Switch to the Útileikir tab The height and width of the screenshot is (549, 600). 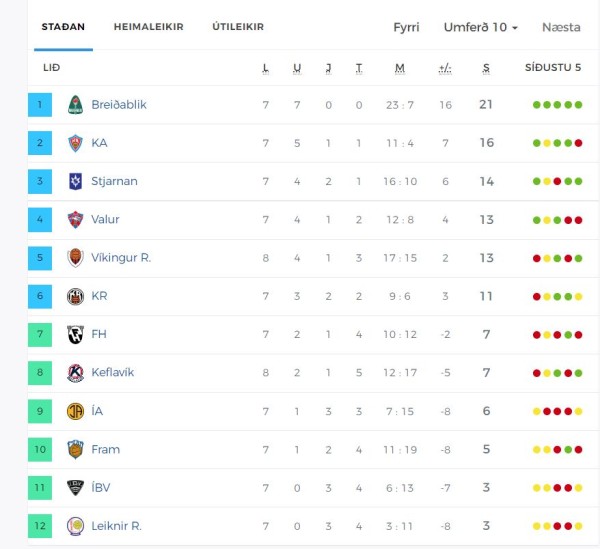(x=238, y=27)
